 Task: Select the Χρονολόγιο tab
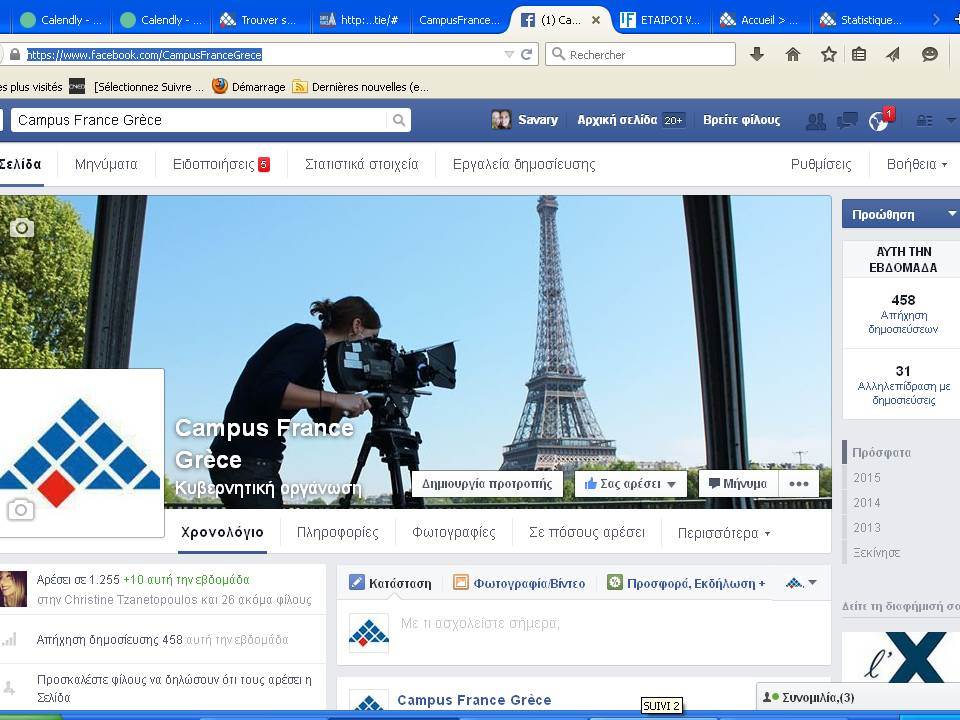(x=222, y=533)
